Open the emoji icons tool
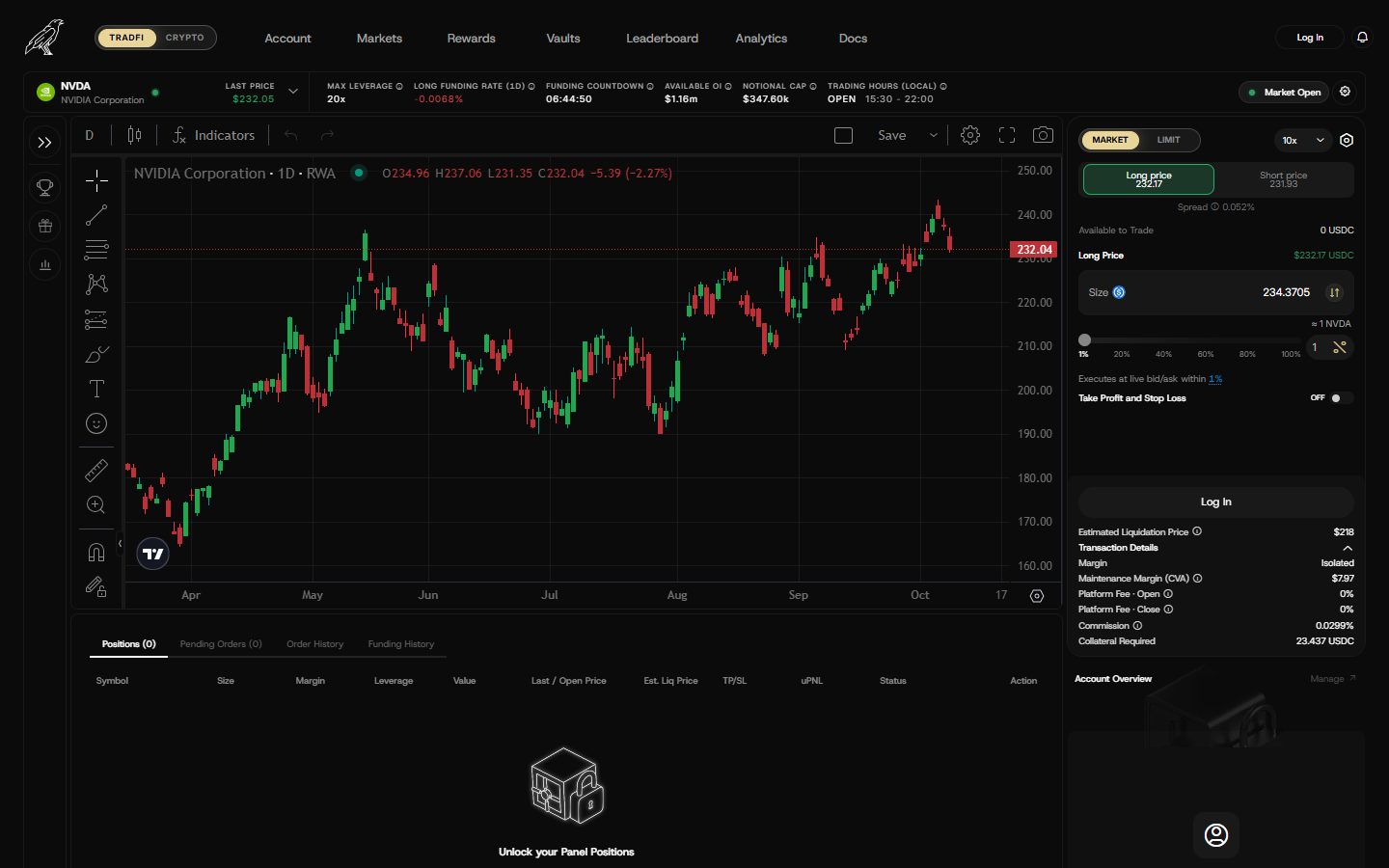 click(96, 423)
